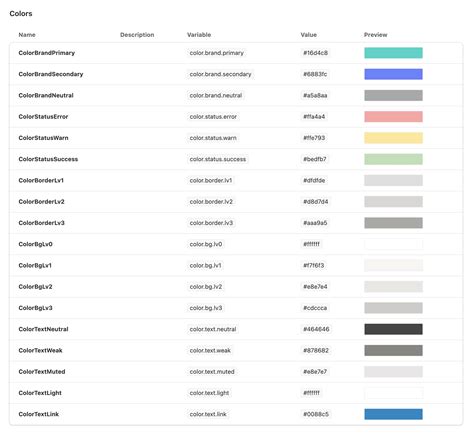Select the ColorBgLv3 preview swatch

click(393, 308)
